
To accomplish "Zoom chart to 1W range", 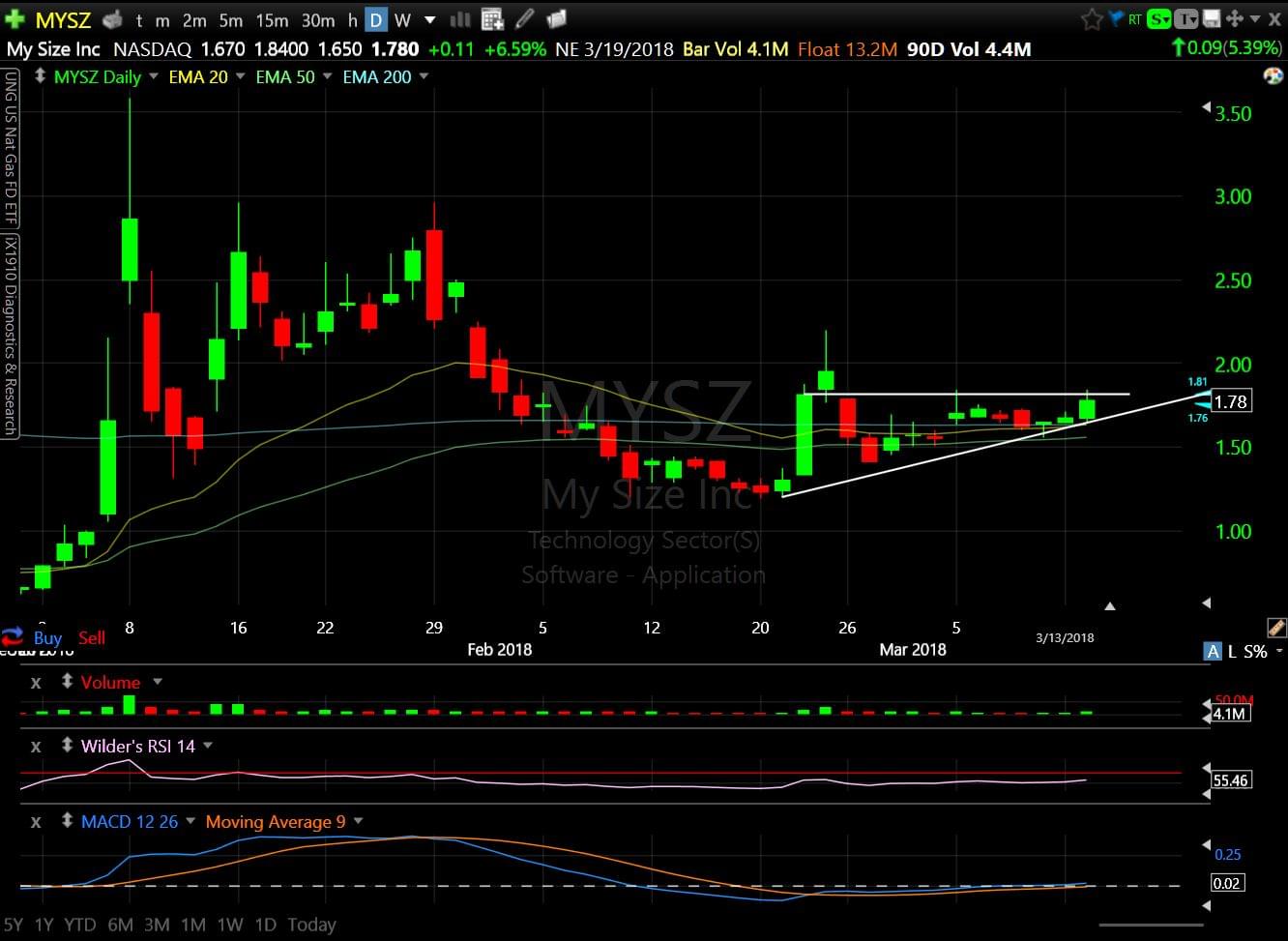I will coord(229,925).
